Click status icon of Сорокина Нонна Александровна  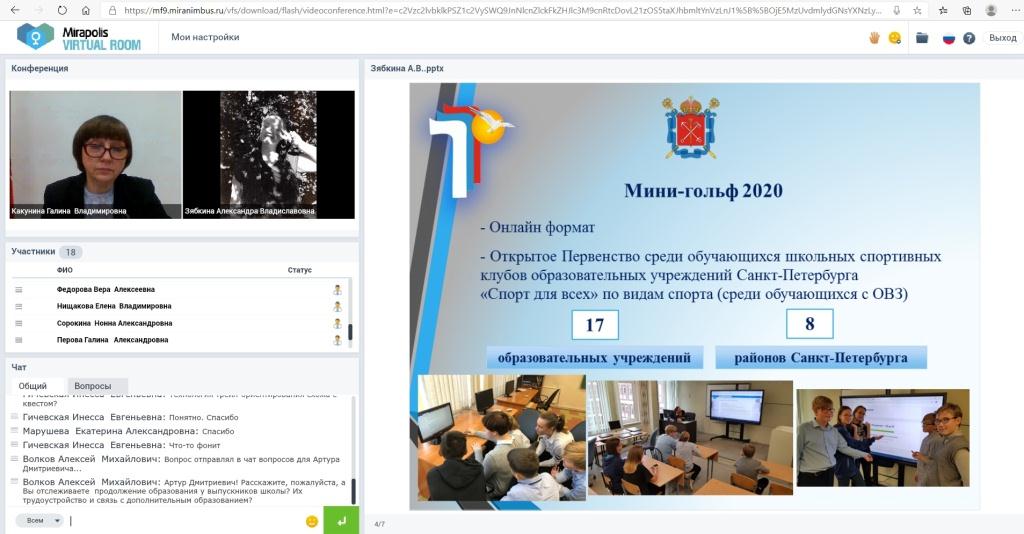337,323
